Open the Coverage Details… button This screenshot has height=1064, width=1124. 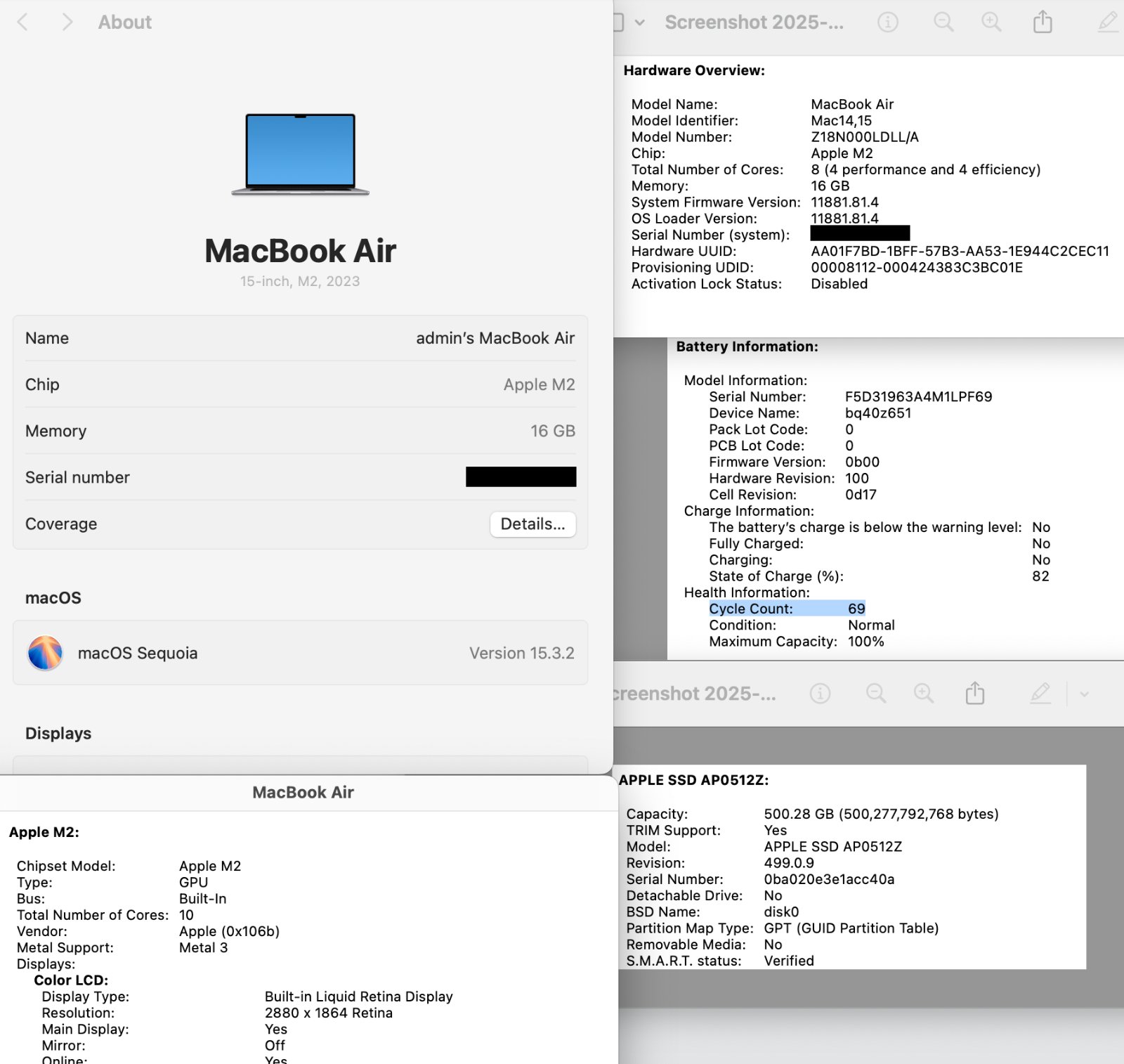tap(533, 524)
